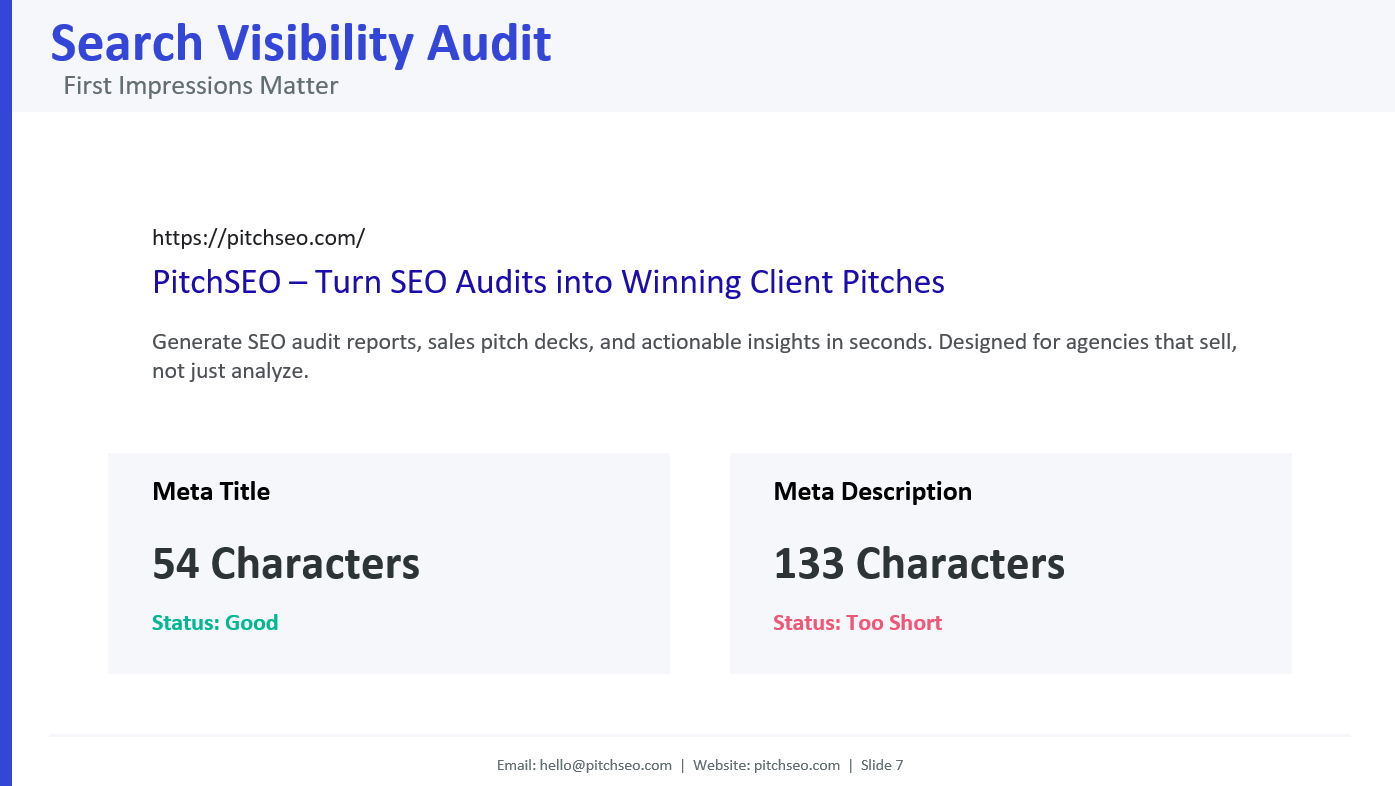Click the Meta Title card label
This screenshot has height=786, width=1395.
(211, 491)
